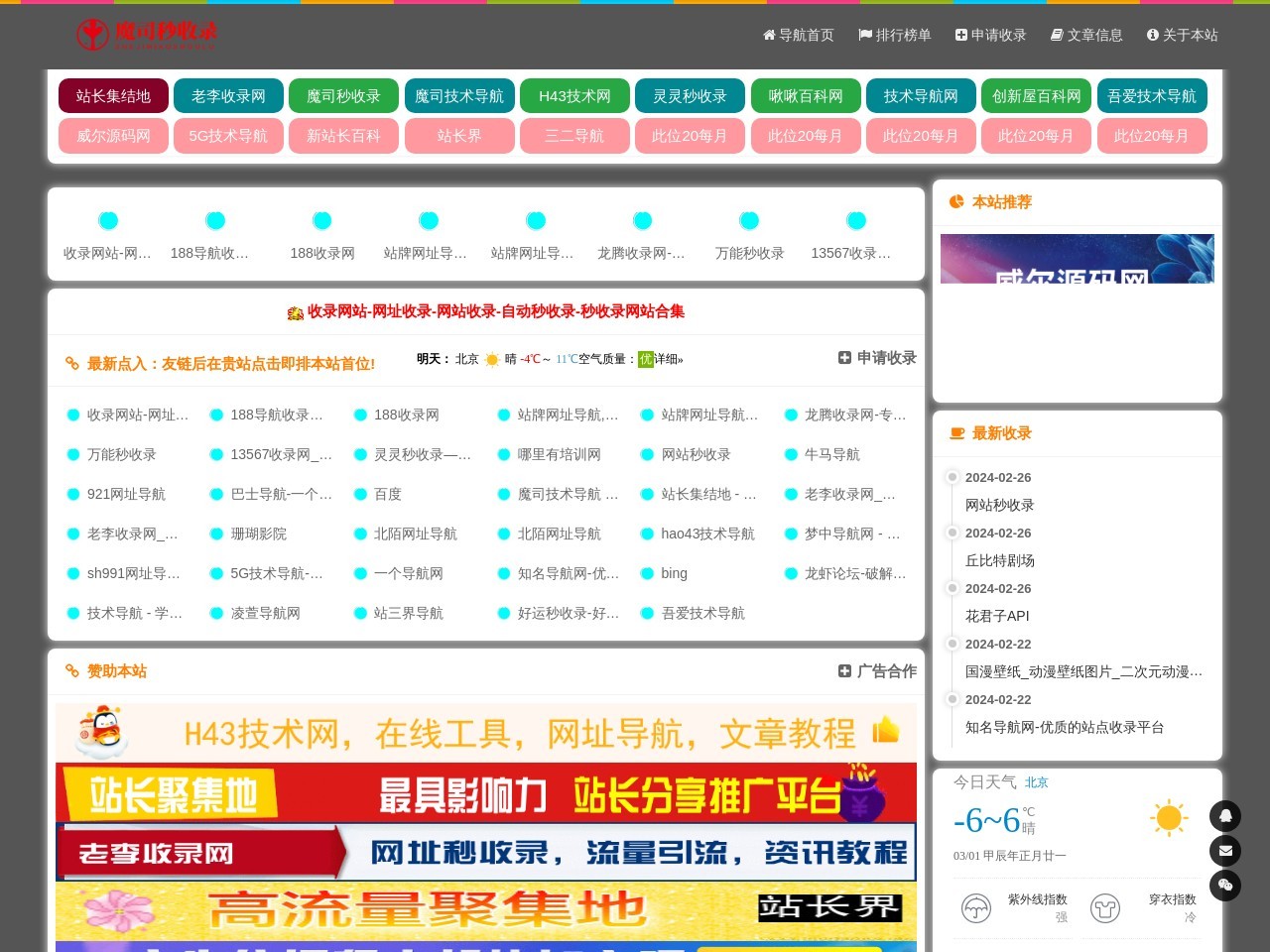Click the circle icon above 188收录网
Image resolution: width=1270 pixels, height=952 pixels.
pos(321,220)
